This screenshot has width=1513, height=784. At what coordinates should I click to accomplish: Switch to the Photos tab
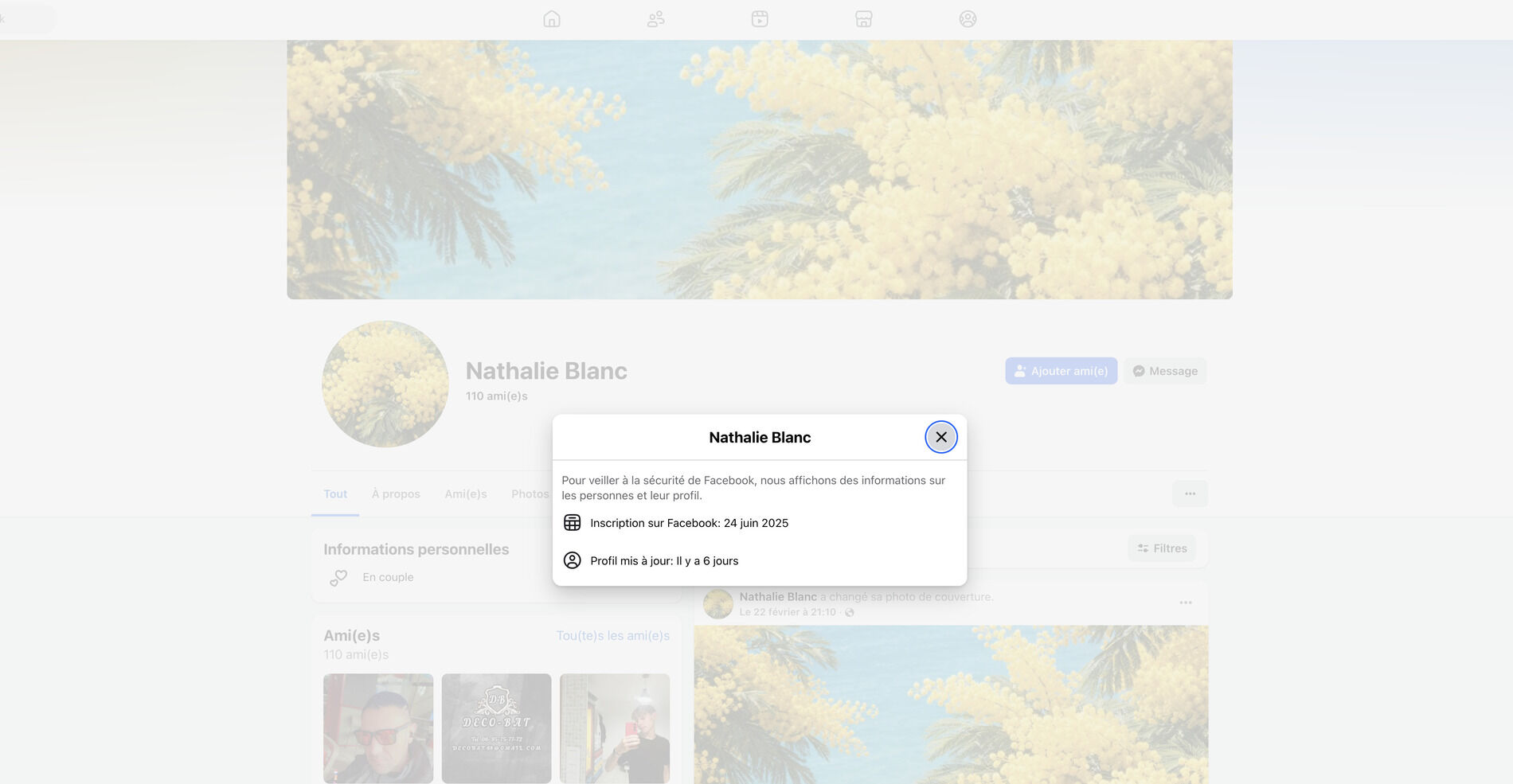click(x=530, y=494)
